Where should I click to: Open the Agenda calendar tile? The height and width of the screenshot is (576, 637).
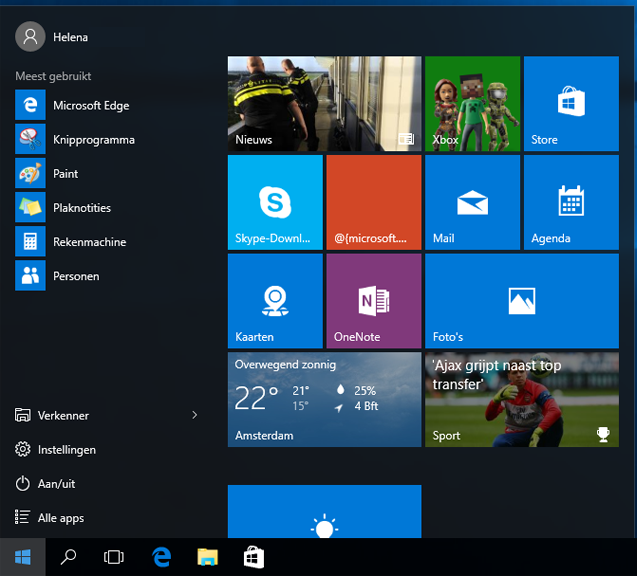point(571,202)
